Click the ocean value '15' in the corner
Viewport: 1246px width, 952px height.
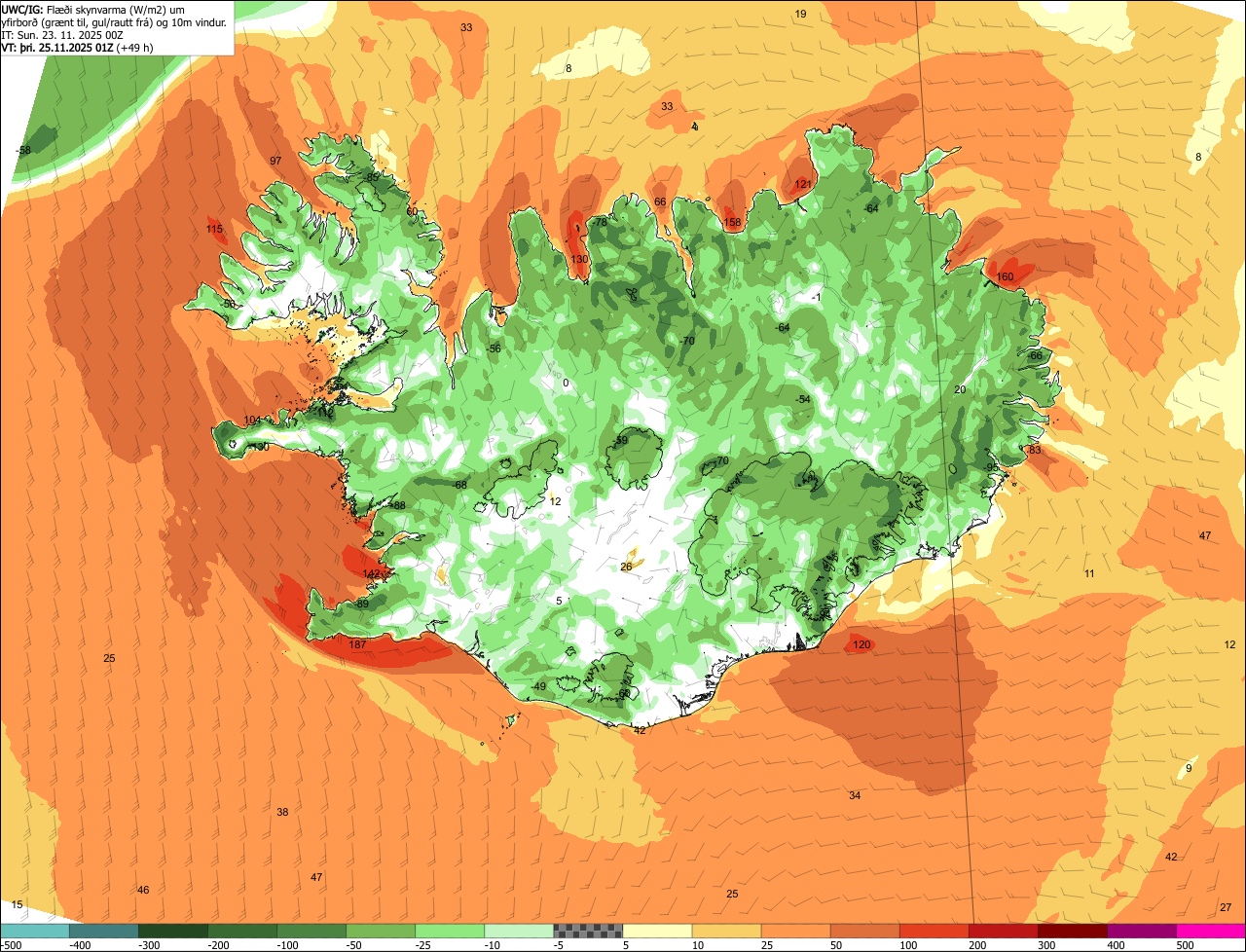point(17,905)
